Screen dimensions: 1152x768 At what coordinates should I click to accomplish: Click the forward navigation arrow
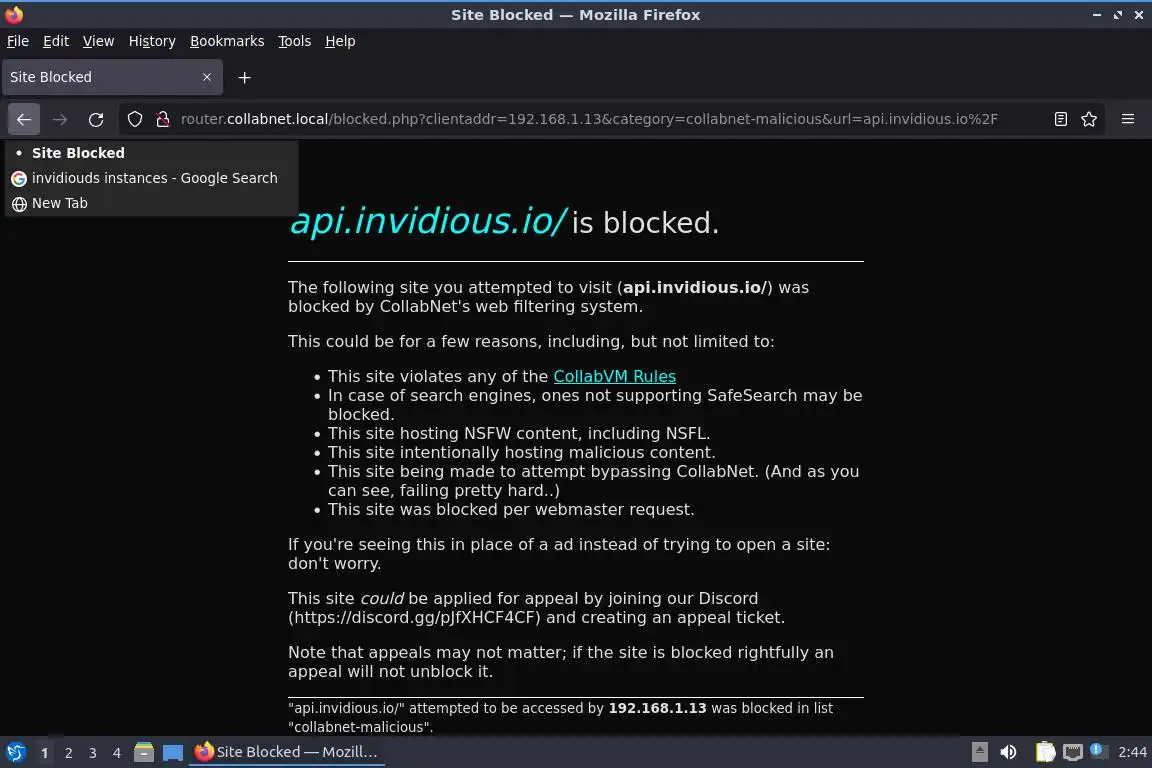click(60, 119)
